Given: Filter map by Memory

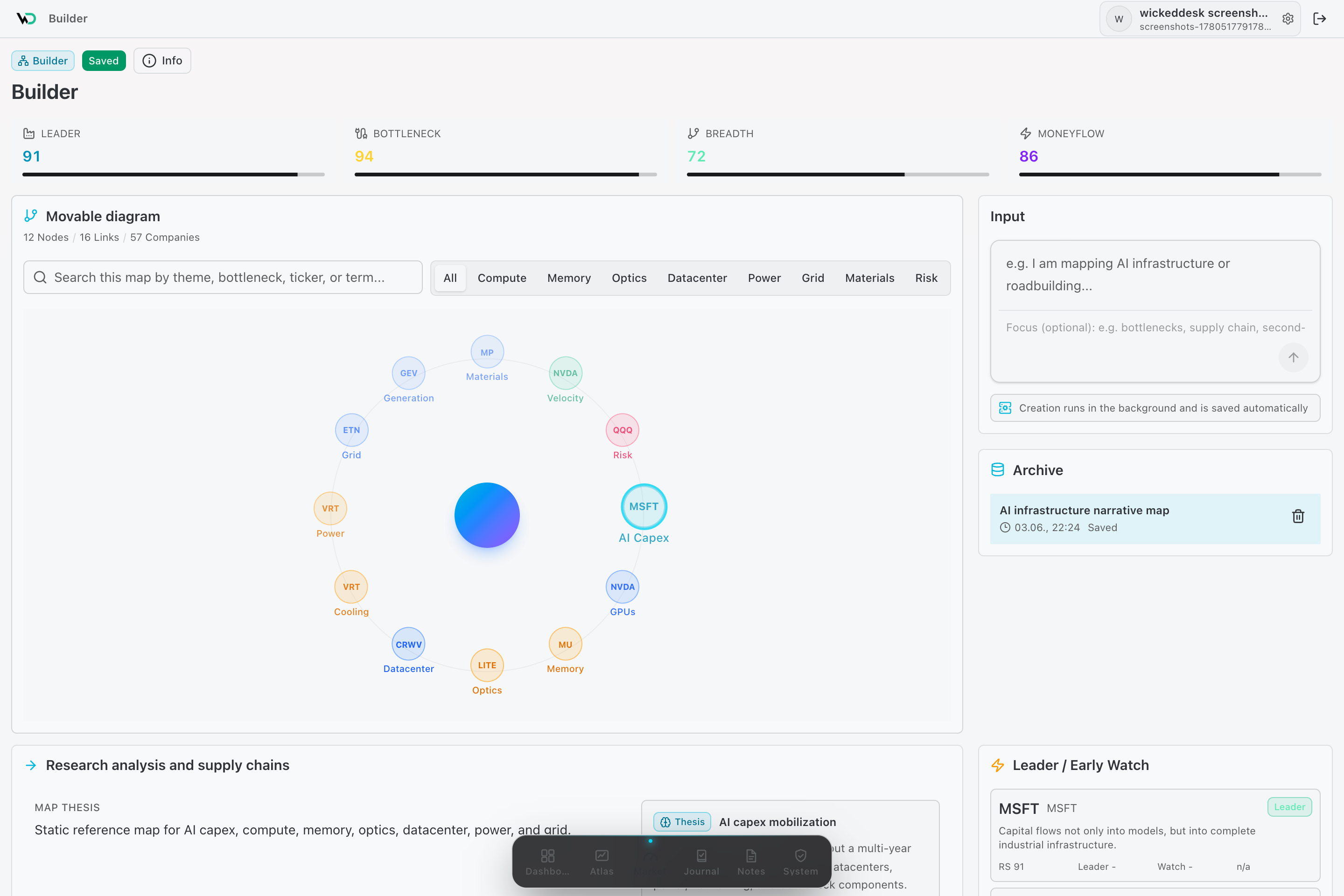Looking at the screenshot, I should (569, 278).
